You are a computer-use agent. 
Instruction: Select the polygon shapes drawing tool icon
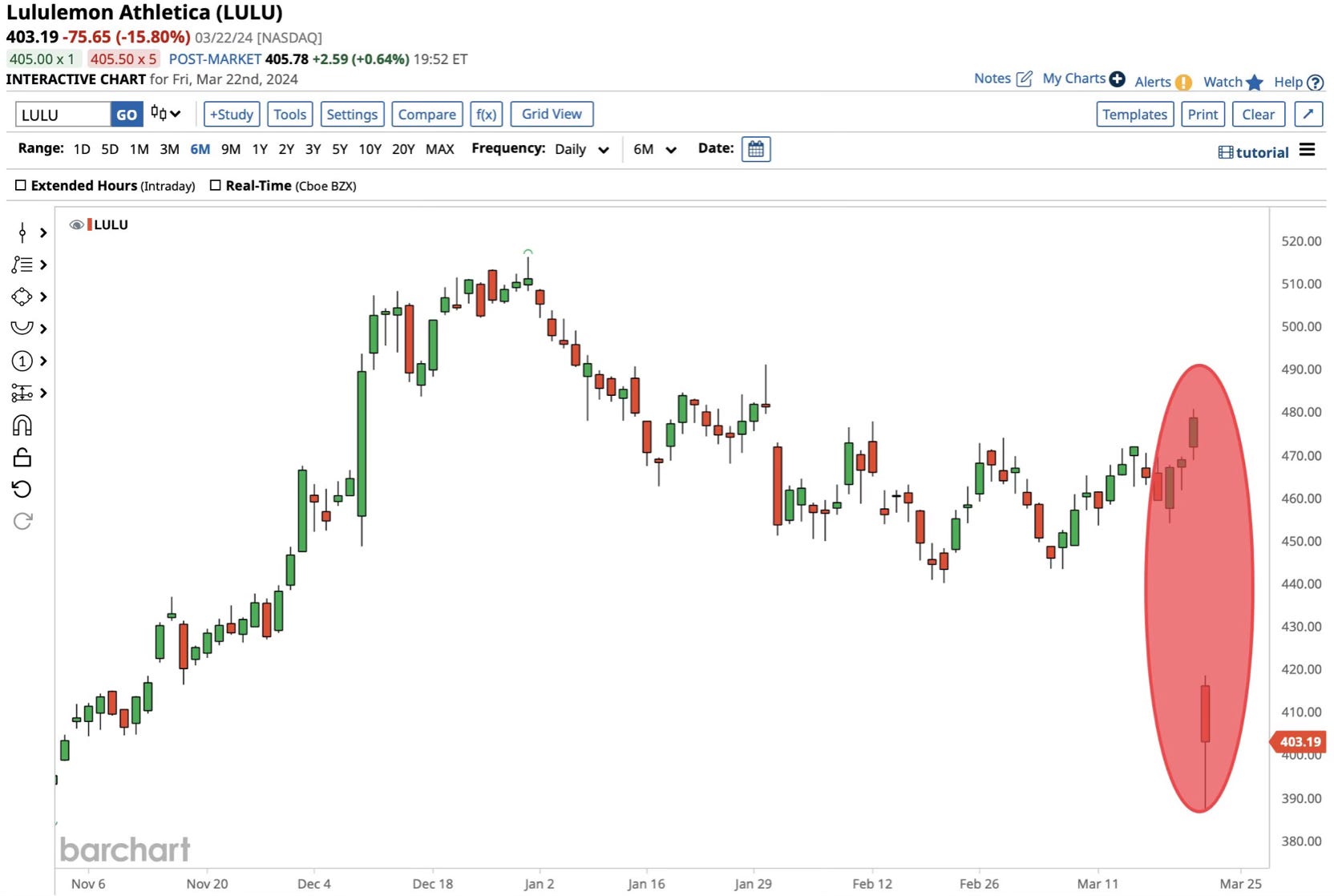pyautogui.click(x=22, y=297)
